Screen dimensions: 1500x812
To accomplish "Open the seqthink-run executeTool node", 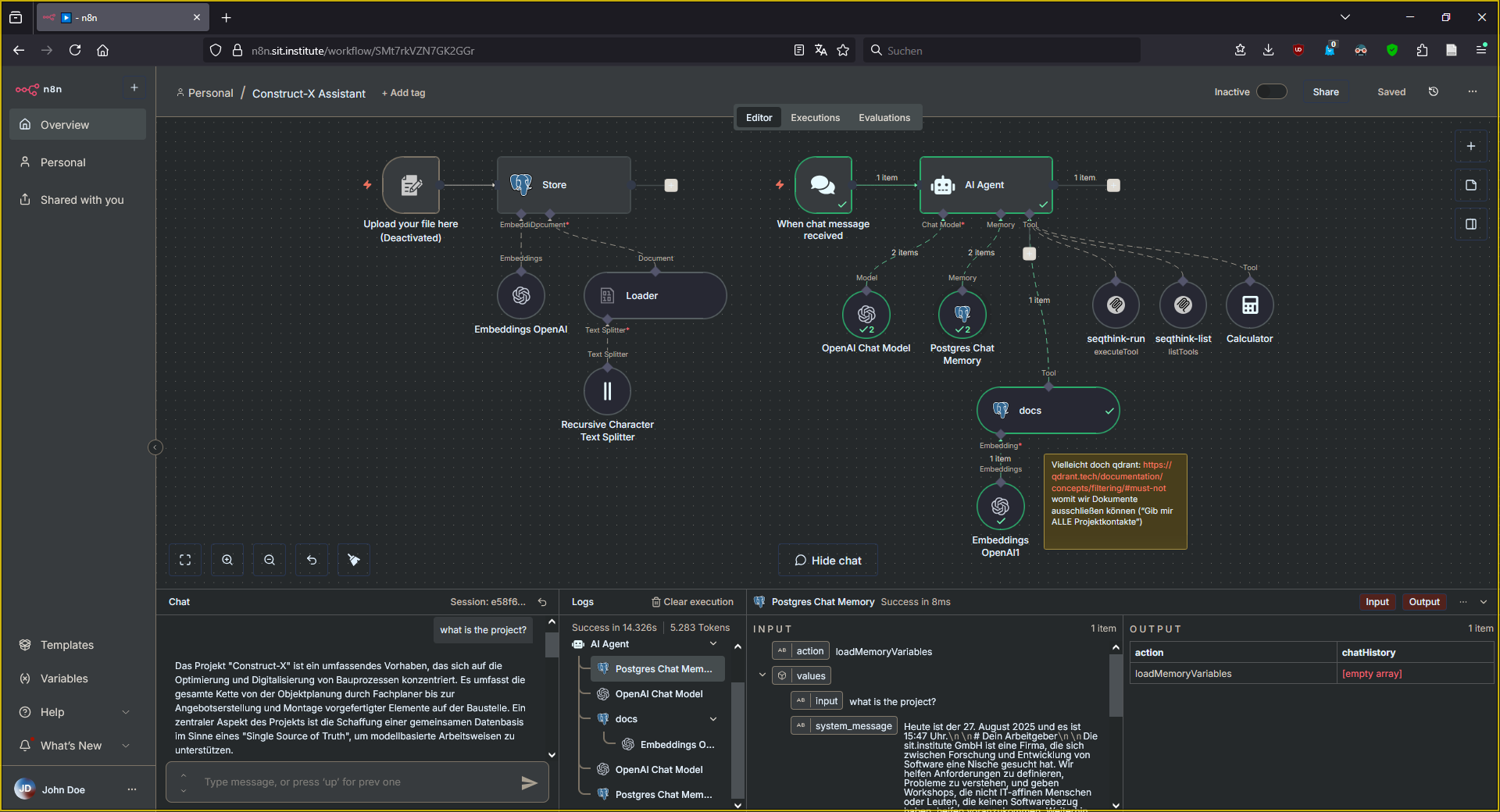I will pyautogui.click(x=1116, y=304).
